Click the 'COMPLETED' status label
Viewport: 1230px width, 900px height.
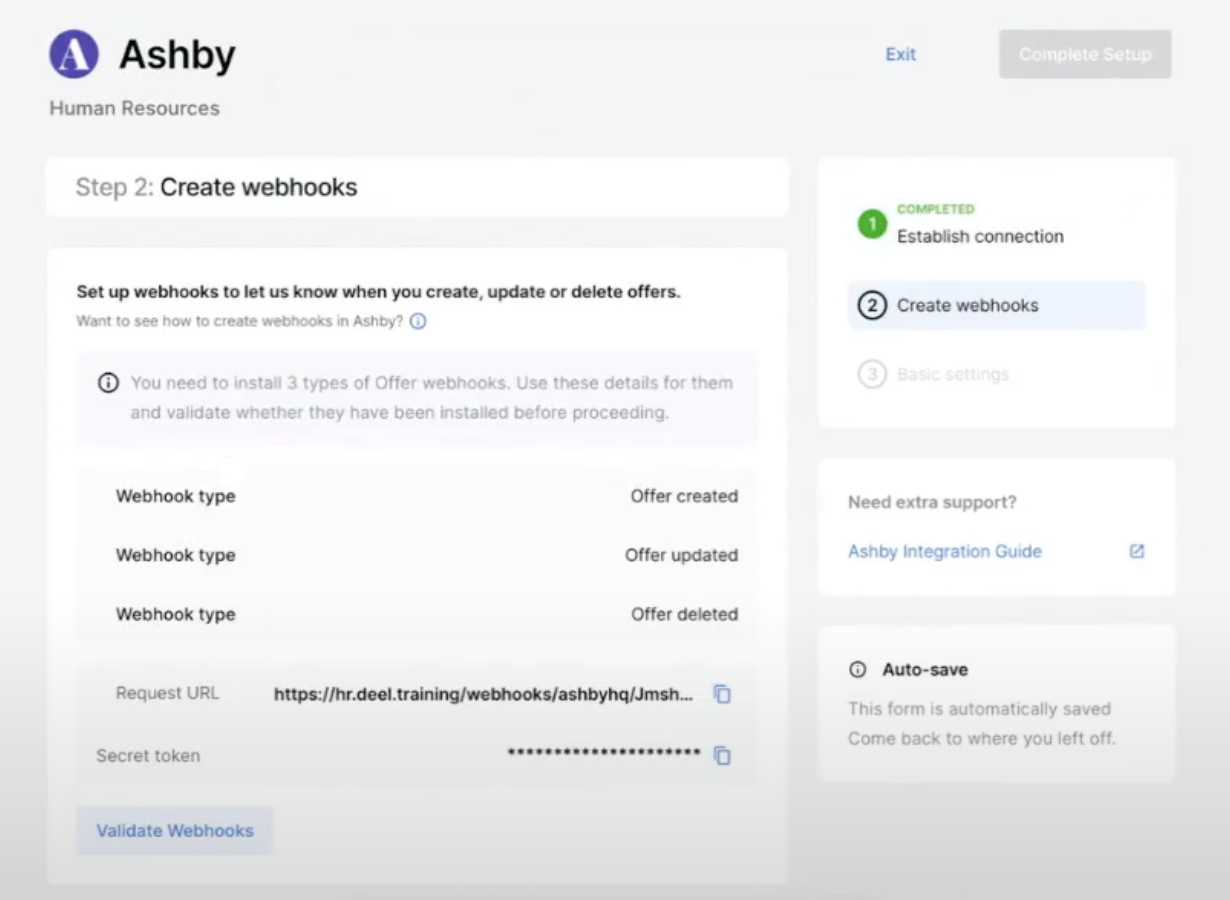click(x=935, y=209)
